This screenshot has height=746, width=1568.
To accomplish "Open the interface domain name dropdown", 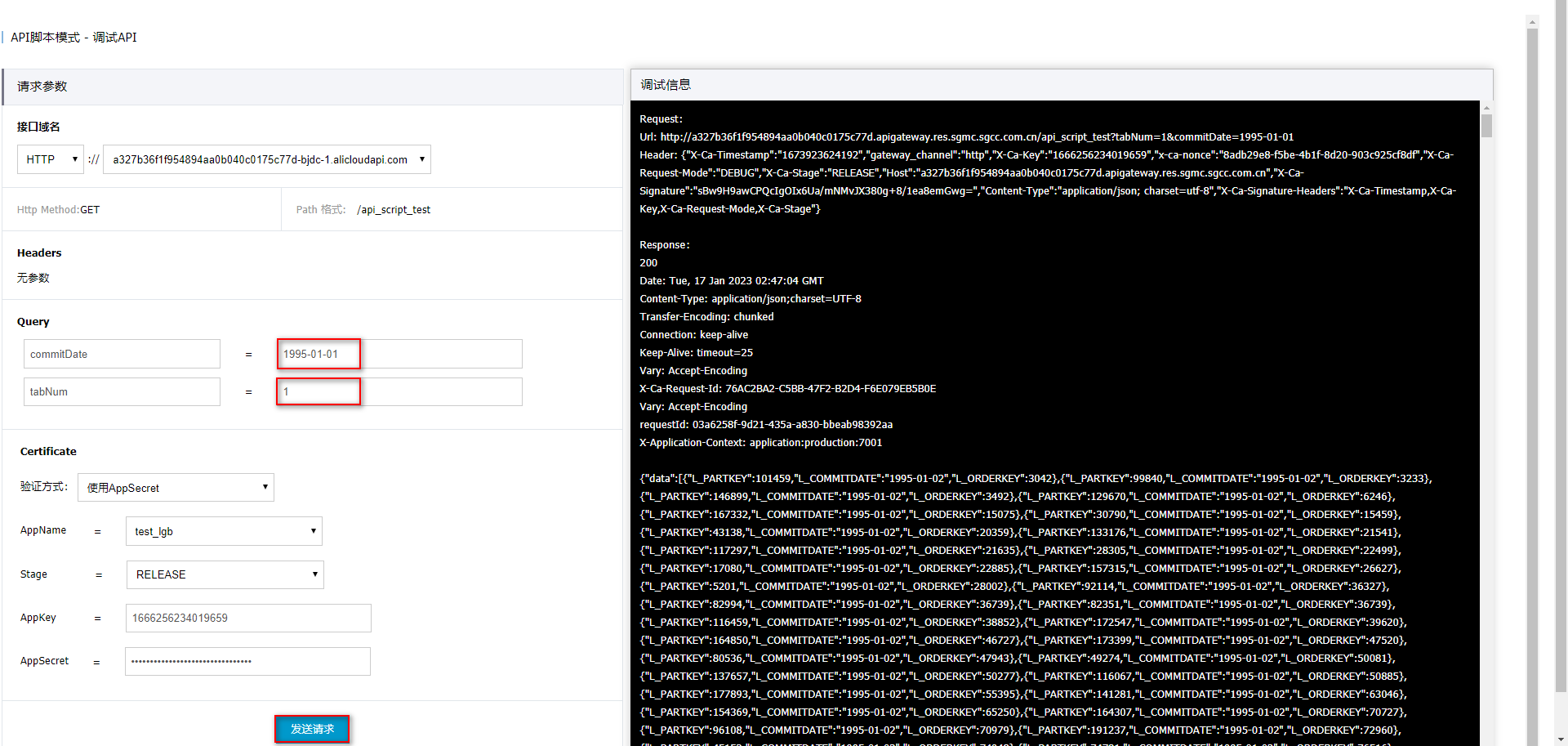I will [267, 159].
